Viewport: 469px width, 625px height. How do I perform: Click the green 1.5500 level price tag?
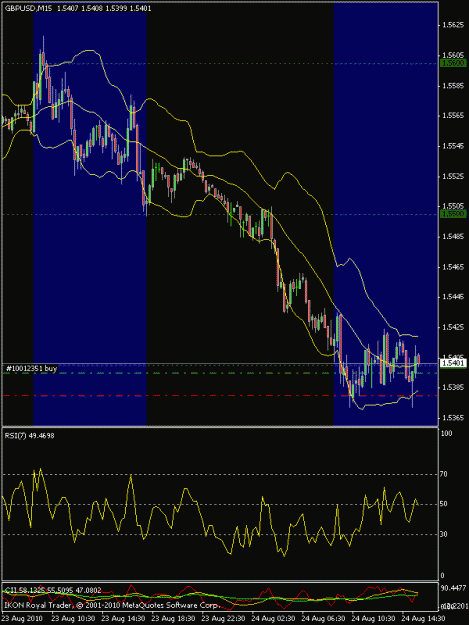(x=453, y=214)
